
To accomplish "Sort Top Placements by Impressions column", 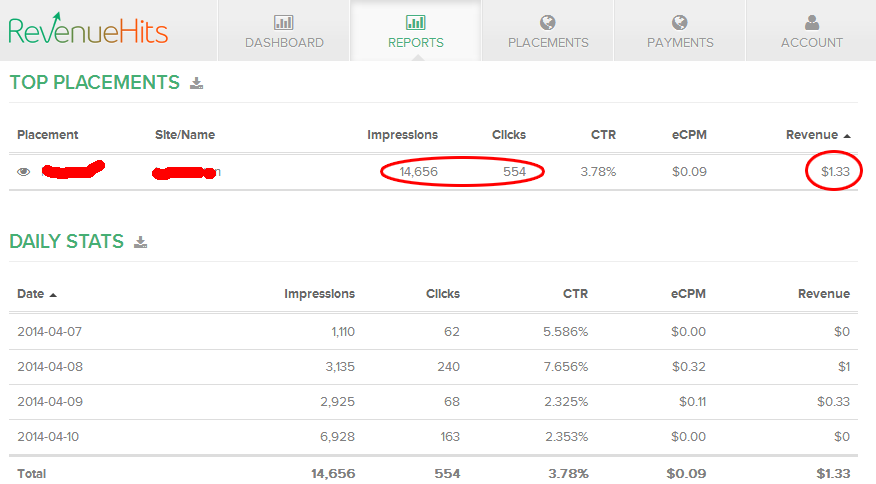I will (x=402, y=135).
